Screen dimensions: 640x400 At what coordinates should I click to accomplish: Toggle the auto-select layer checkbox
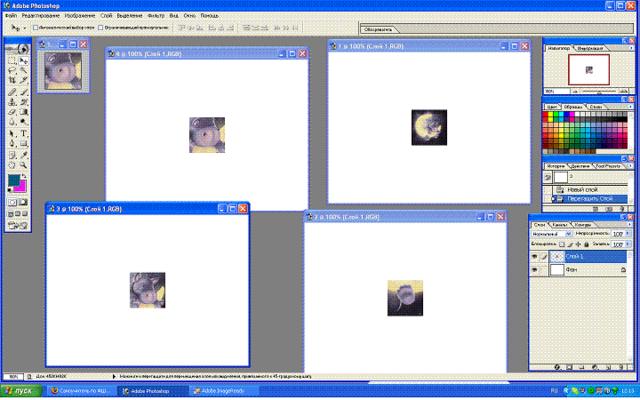pyautogui.click(x=36, y=29)
